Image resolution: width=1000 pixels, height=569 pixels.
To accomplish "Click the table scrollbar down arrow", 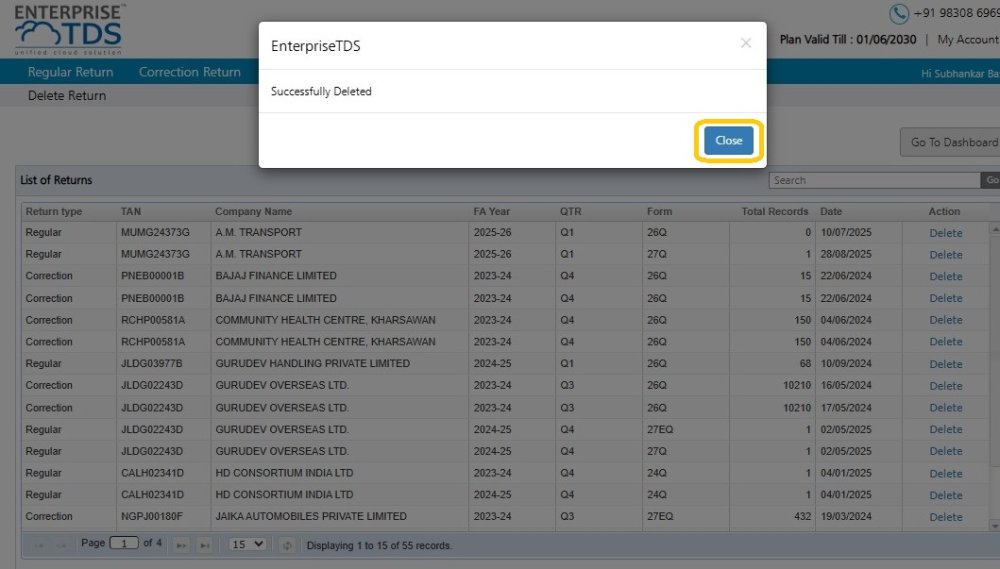I will (994, 526).
